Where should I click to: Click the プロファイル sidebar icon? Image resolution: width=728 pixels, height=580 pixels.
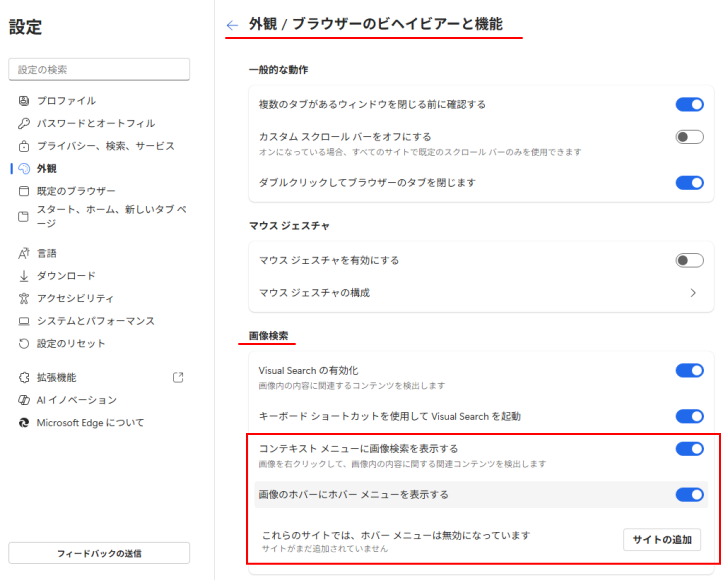coord(25,101)
